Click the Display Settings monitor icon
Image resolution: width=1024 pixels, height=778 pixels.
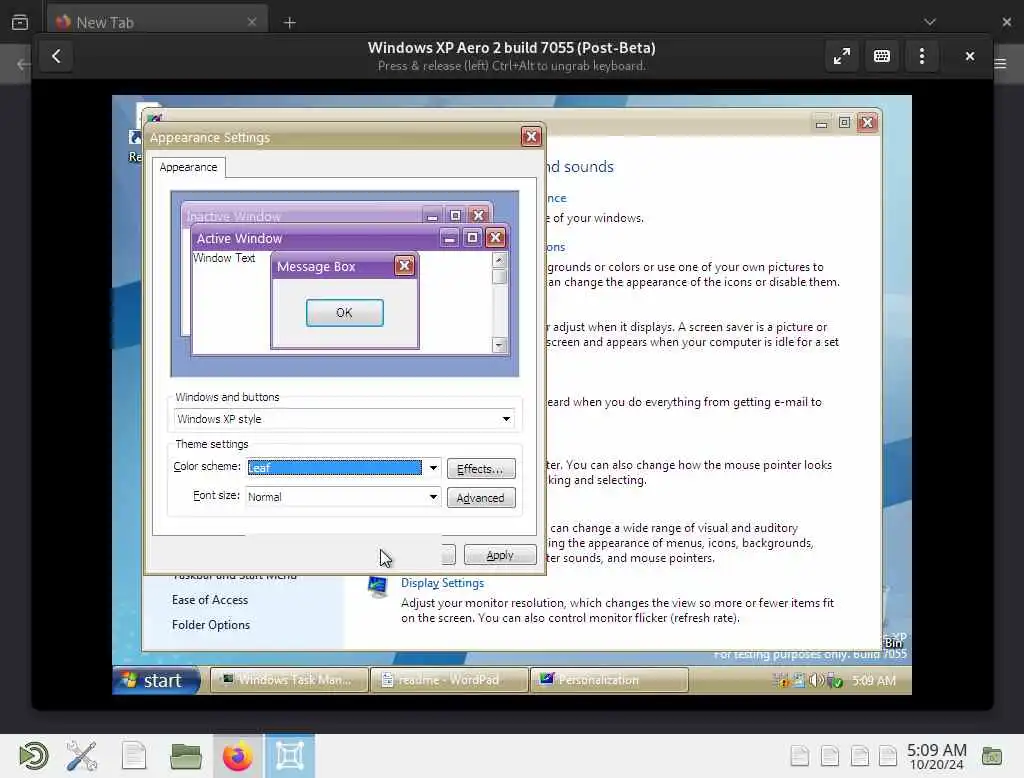[377, 587]
